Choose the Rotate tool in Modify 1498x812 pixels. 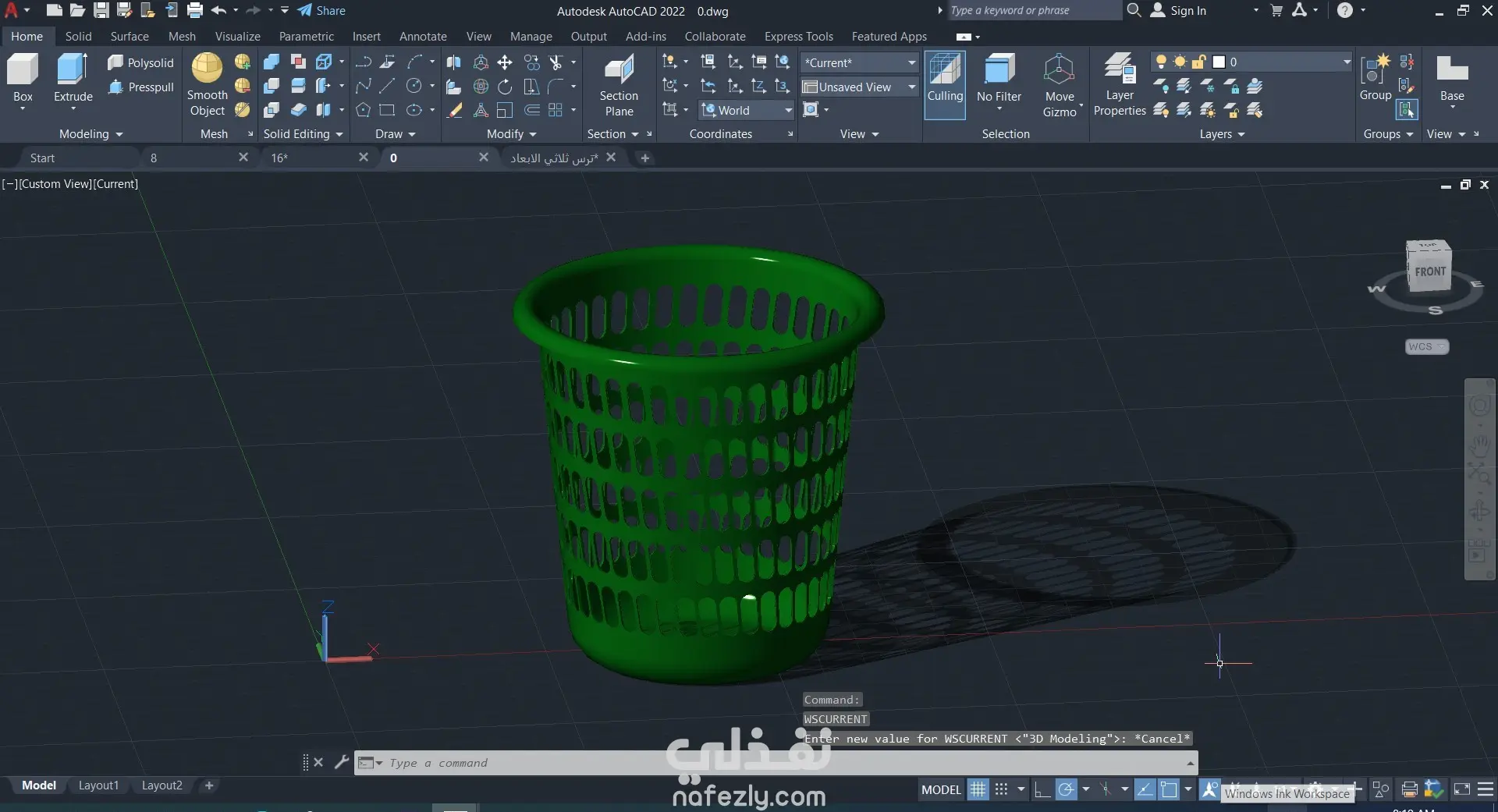pos(505,87)
